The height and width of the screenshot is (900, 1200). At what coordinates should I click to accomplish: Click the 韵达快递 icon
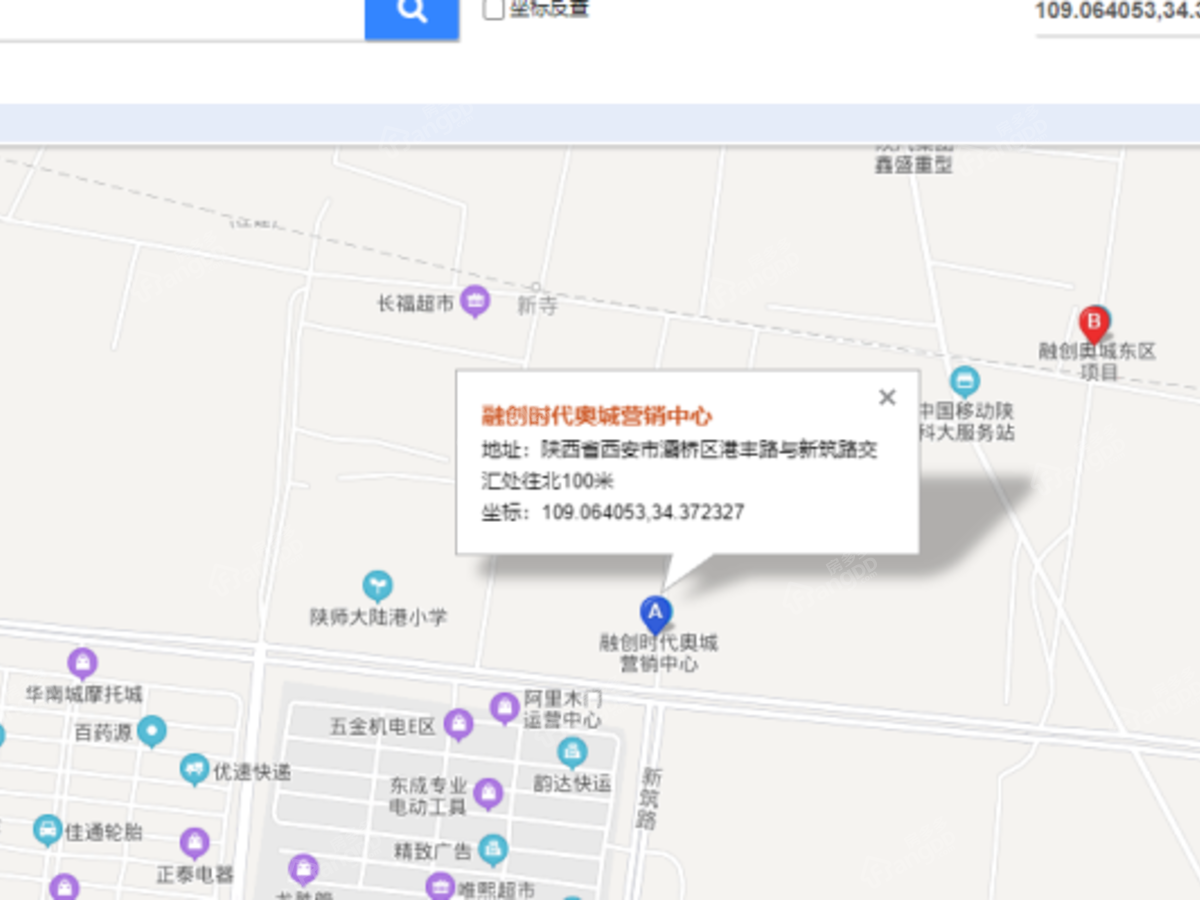pyautogui.click(x=572, y=751)
